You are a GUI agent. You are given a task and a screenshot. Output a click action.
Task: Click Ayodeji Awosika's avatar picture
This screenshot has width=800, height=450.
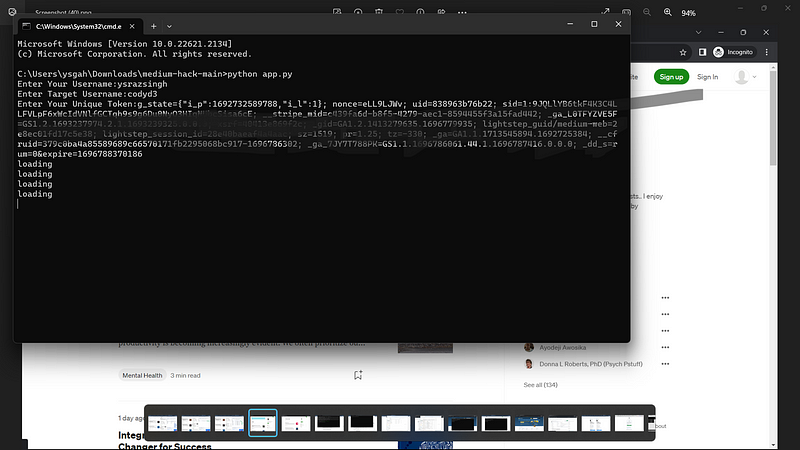[529, 347]
